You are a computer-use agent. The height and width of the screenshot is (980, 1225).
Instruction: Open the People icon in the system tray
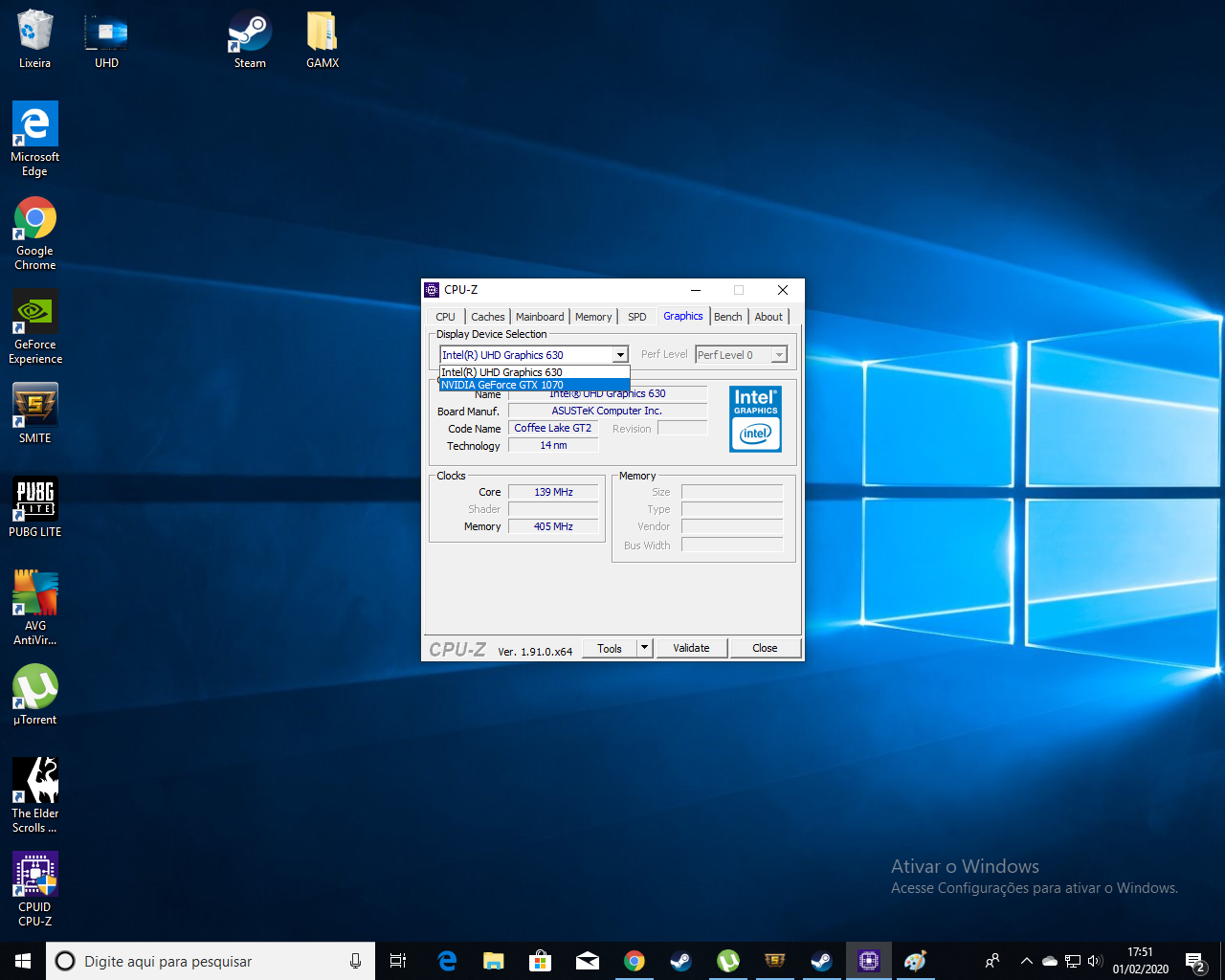pyautogui.click(x=992, y=961)
